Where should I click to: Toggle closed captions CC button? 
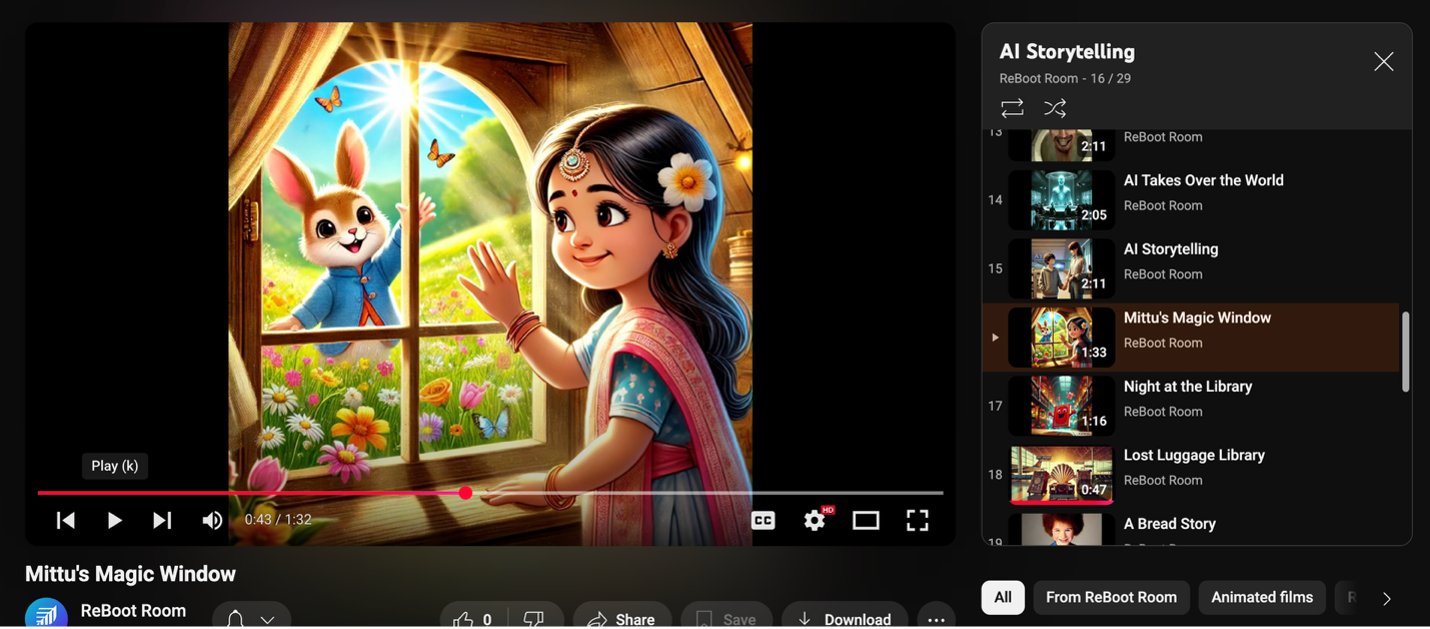[763, 520]
